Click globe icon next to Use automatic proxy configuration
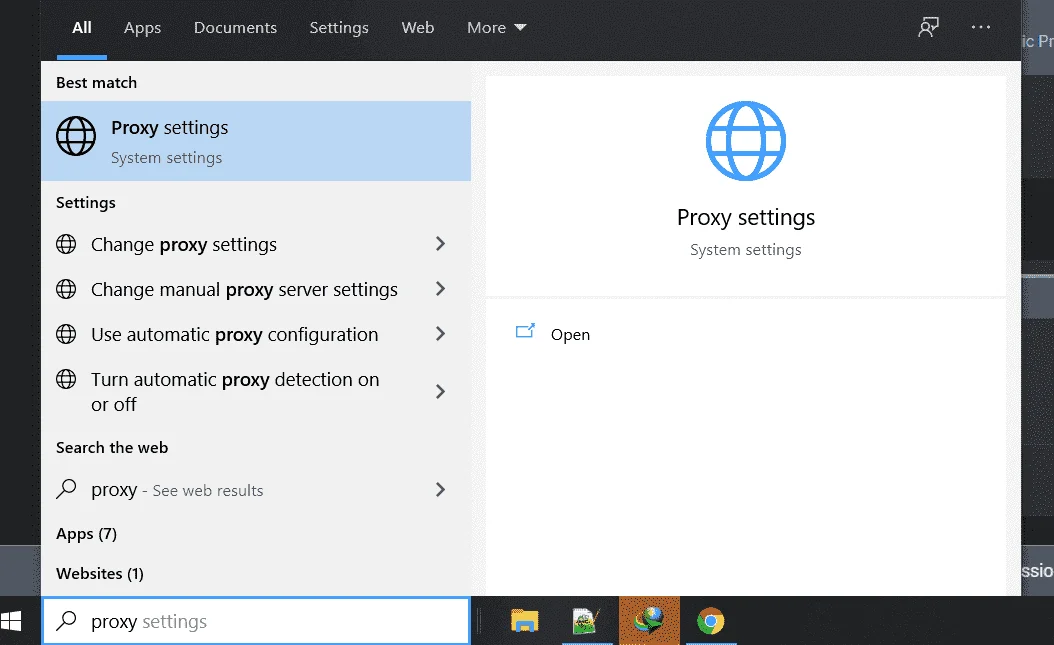The height and width of the screenshot is (645, 1054). (66, 334)
